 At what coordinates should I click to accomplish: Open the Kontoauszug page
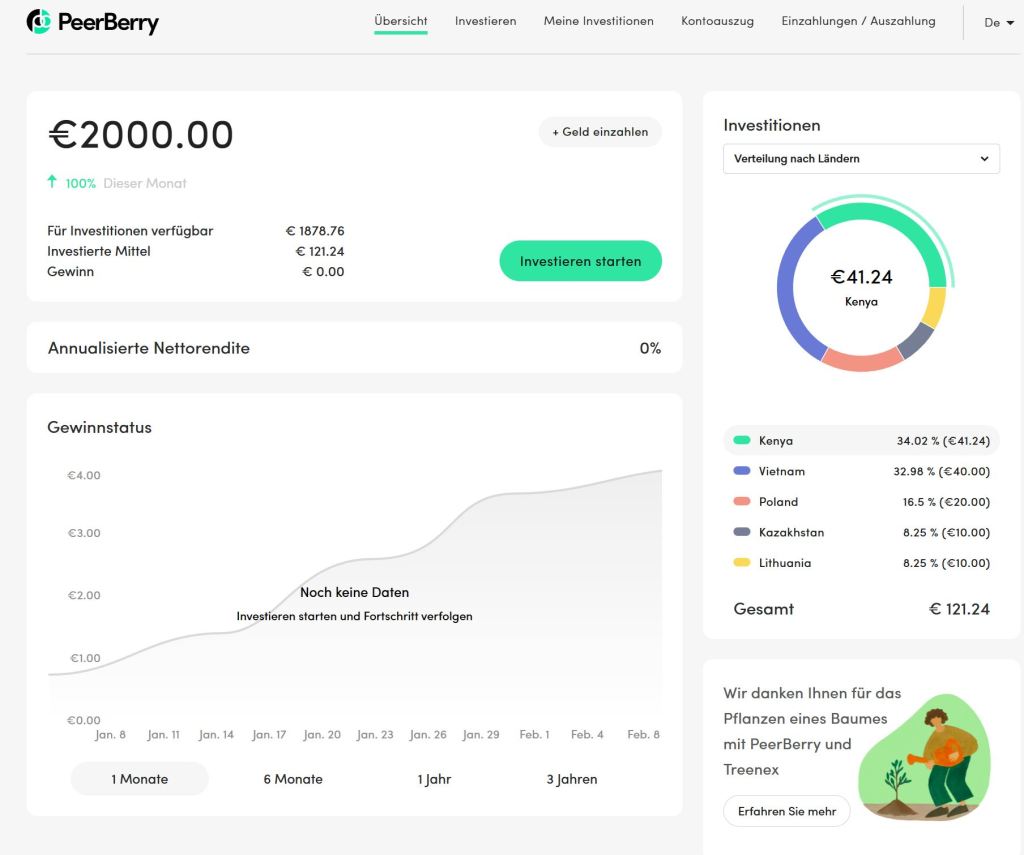(717, 21)
